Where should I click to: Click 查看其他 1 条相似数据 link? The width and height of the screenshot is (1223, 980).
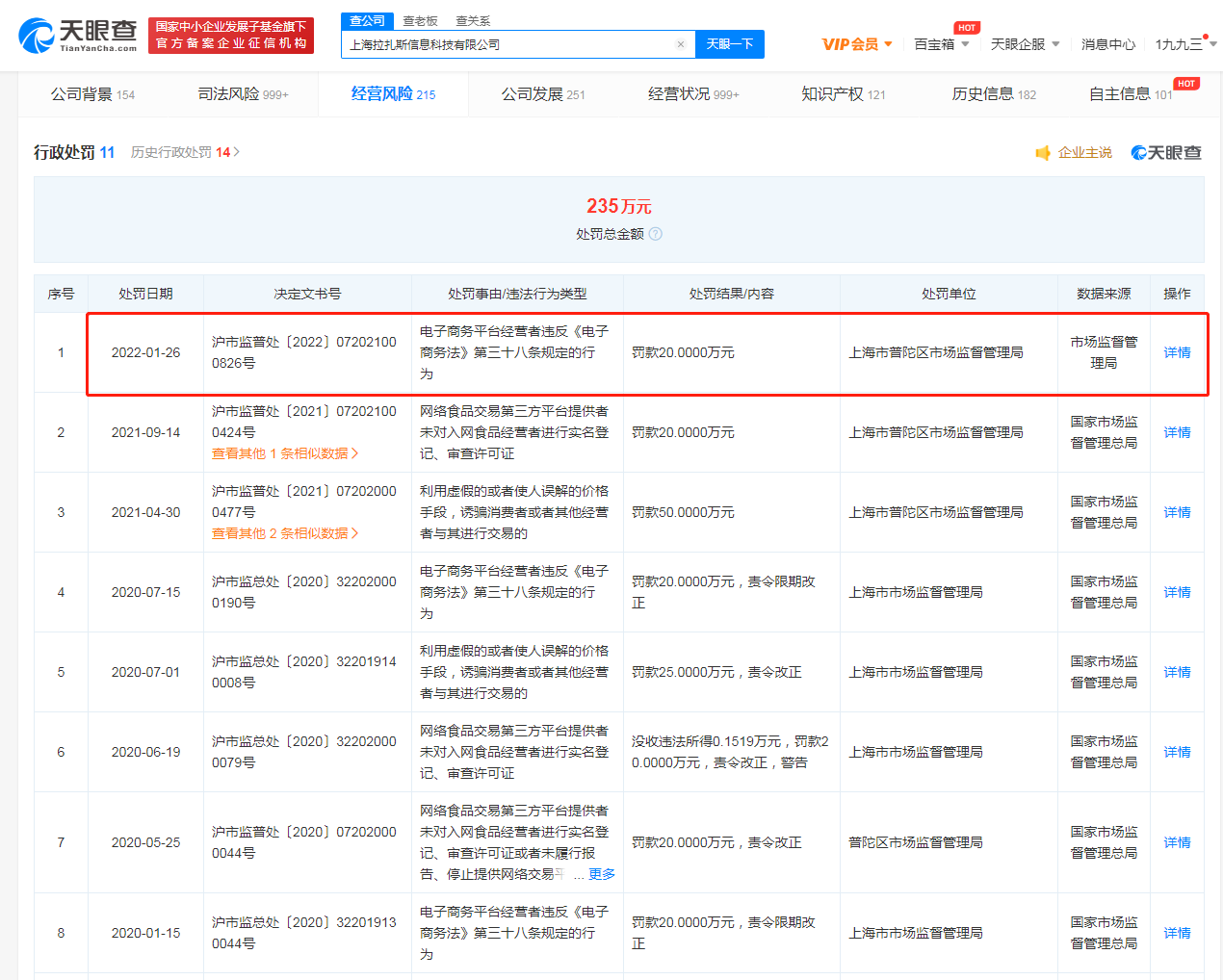pyautogui.click(x=285, y=453)
